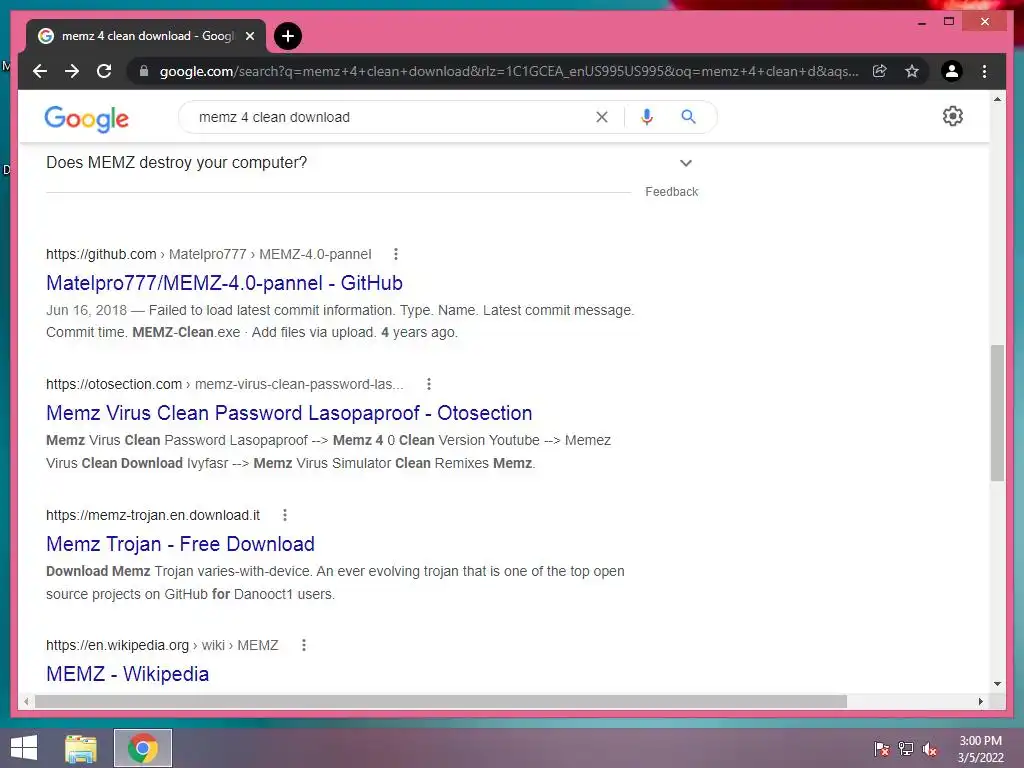Click snippet text 'Jun 16, 2018'
The width and height of the screenshot is (1024, 768).
click(x=86, y=310)
